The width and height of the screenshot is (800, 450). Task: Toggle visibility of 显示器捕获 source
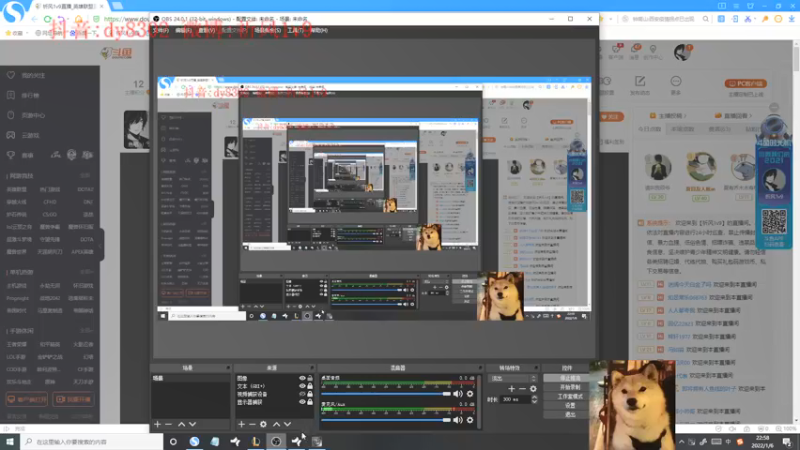(302, 402)
